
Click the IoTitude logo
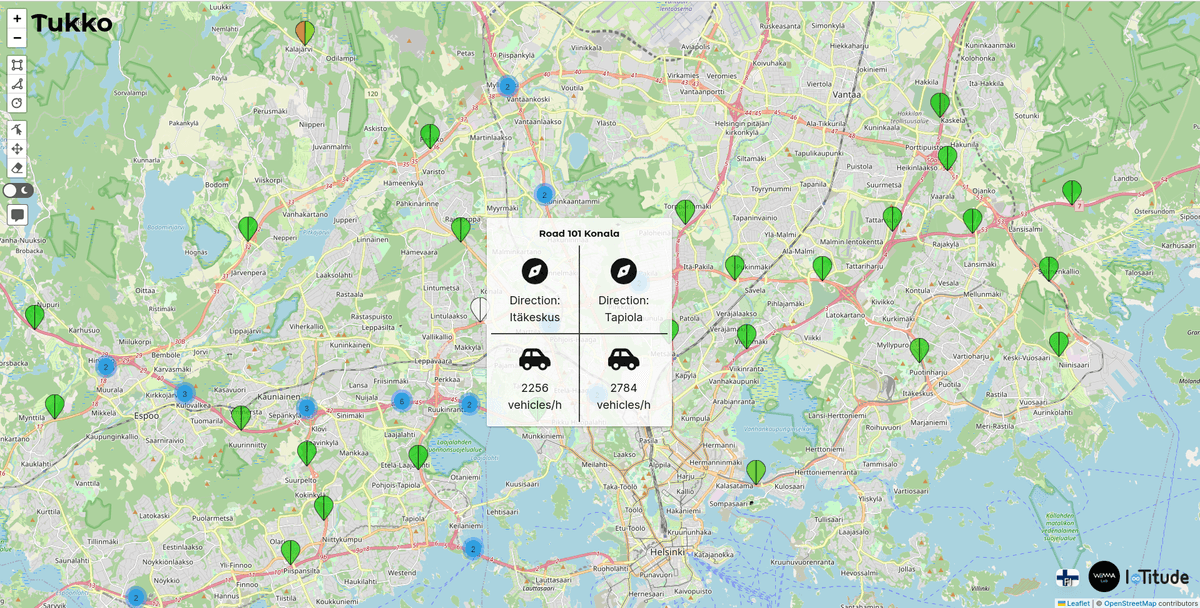pyautogui.click(x=1157, y=577)
